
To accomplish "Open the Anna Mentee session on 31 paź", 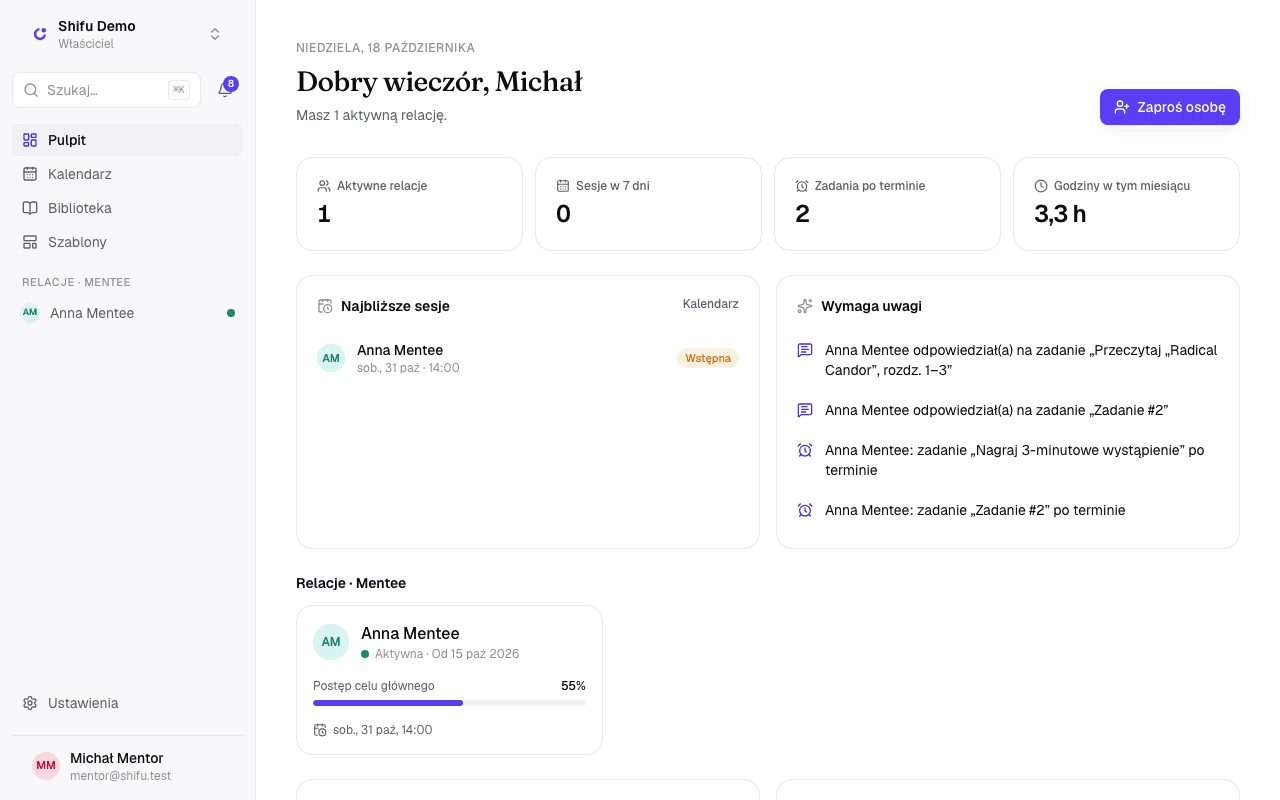I will [528, 358].
